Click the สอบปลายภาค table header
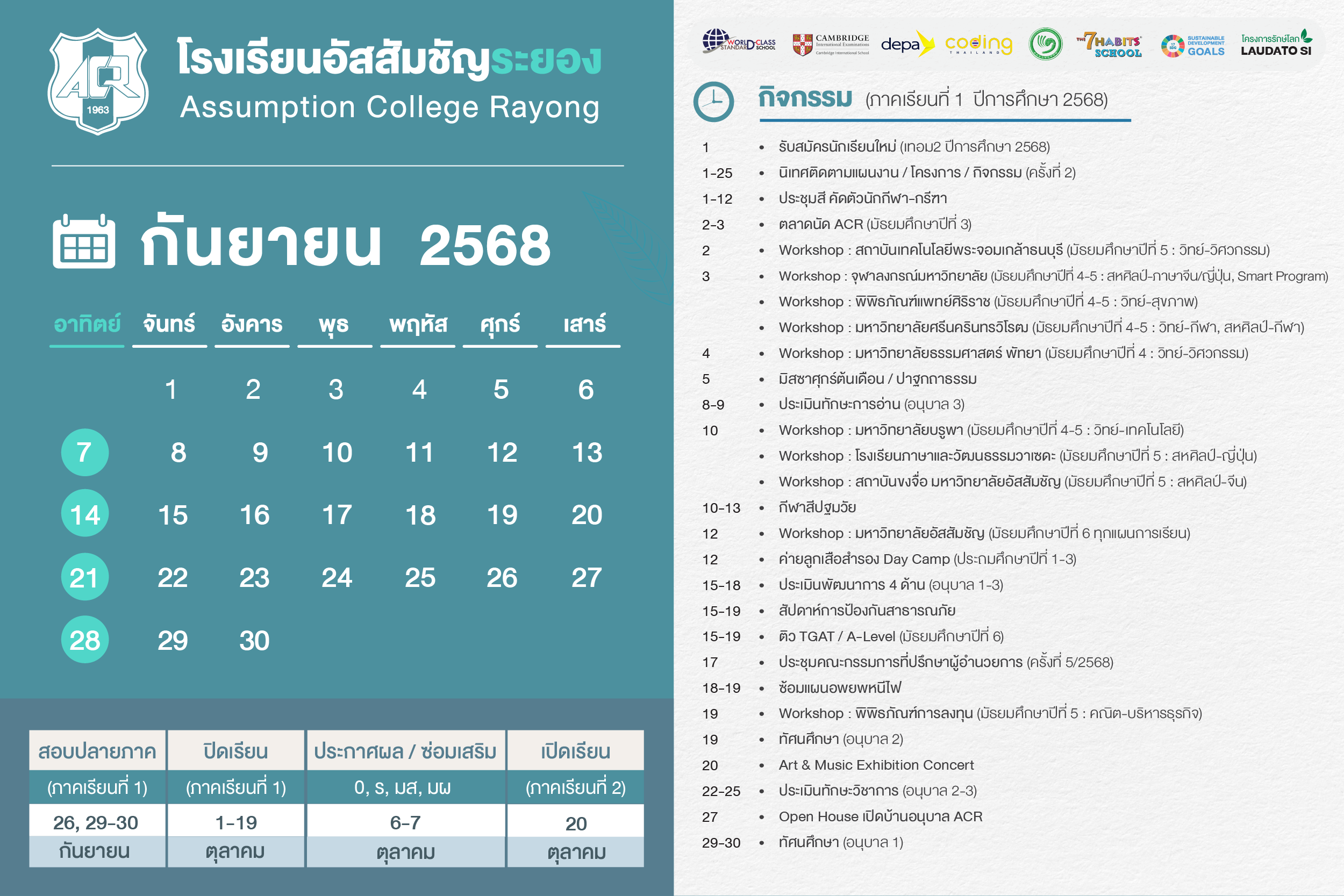The width and height of the screenshot is (1344, 896). pyautogui.click(x=97, y=750)
